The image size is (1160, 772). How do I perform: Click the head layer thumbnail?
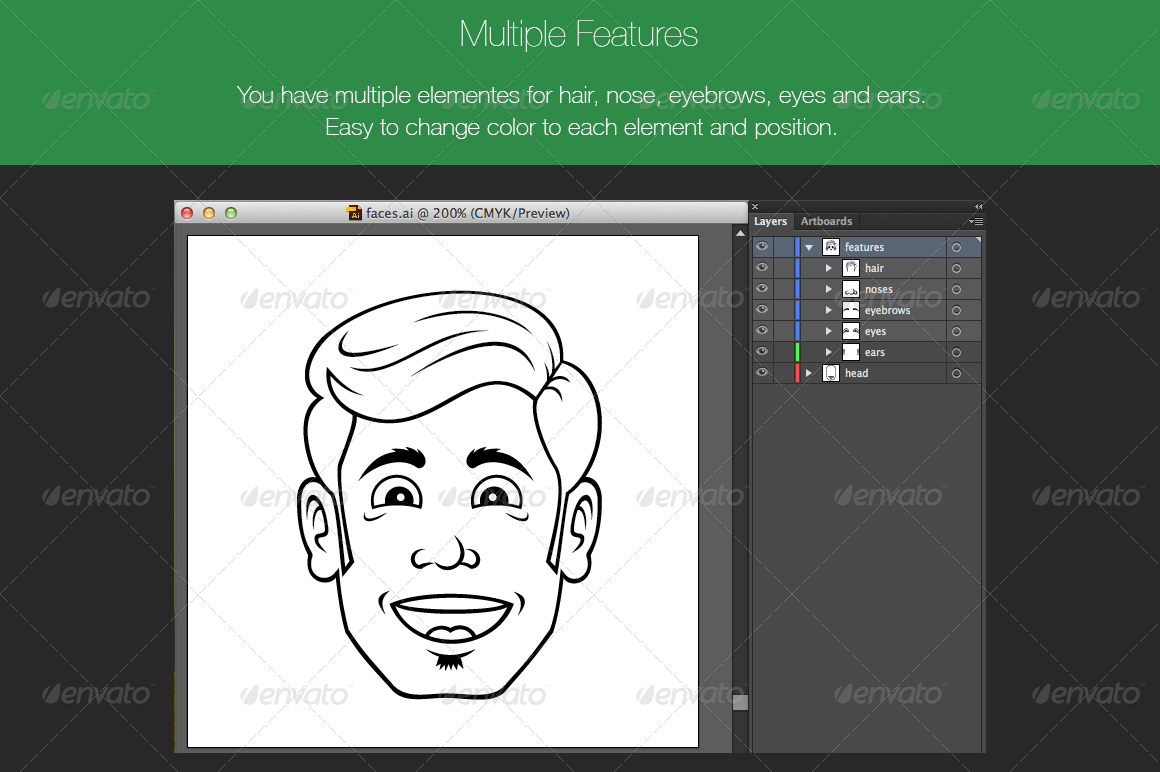(831, 372)
